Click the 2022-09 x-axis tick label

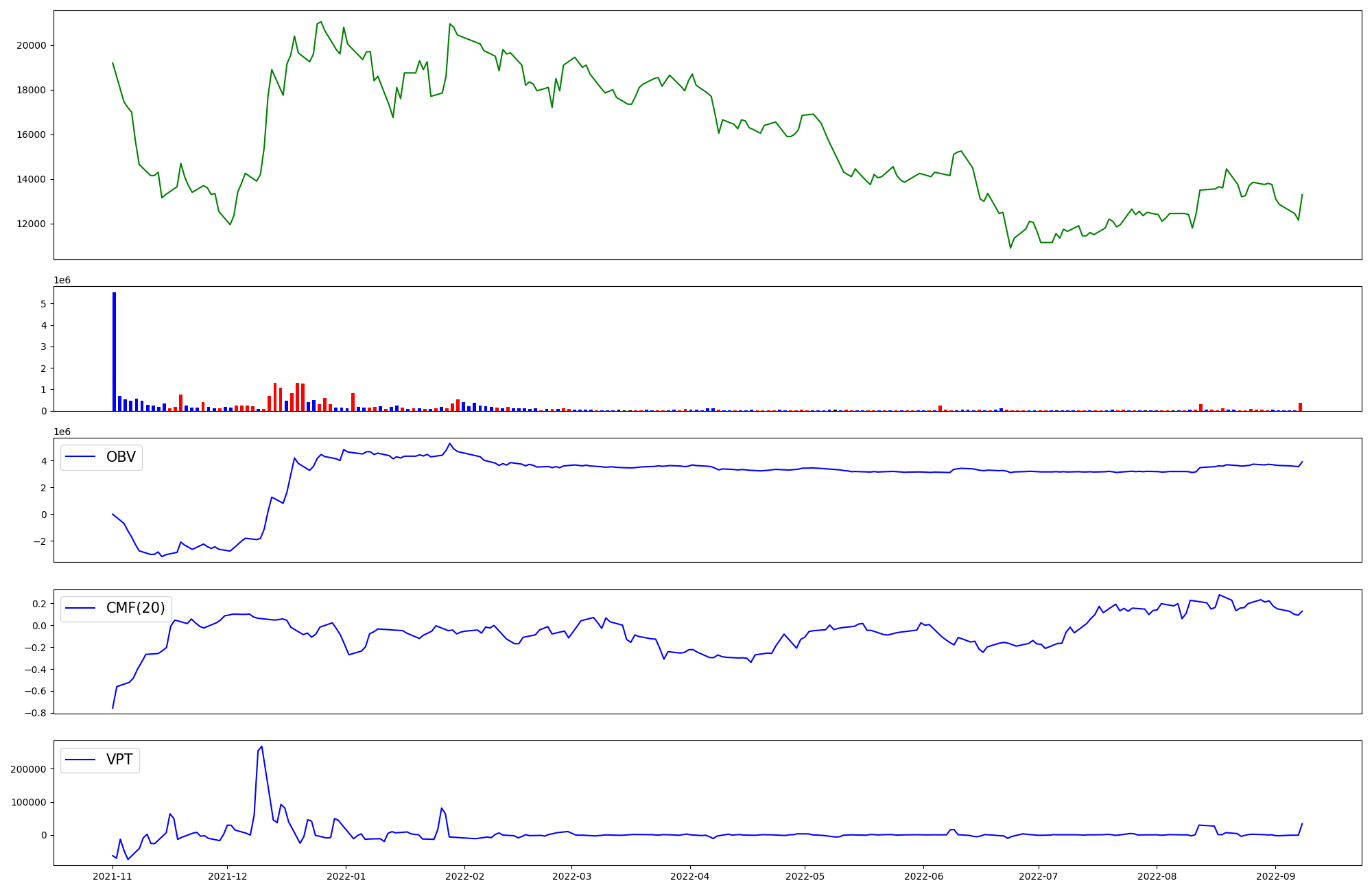[1275, 876]
